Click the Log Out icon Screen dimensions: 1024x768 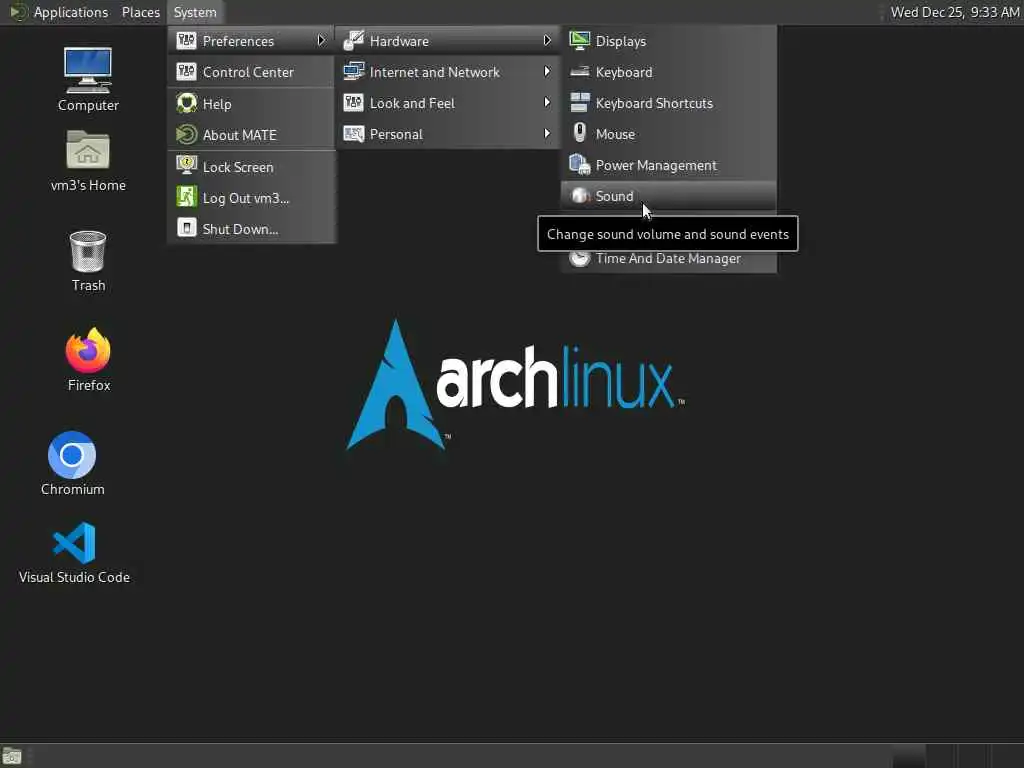click(x=186, y=197)
